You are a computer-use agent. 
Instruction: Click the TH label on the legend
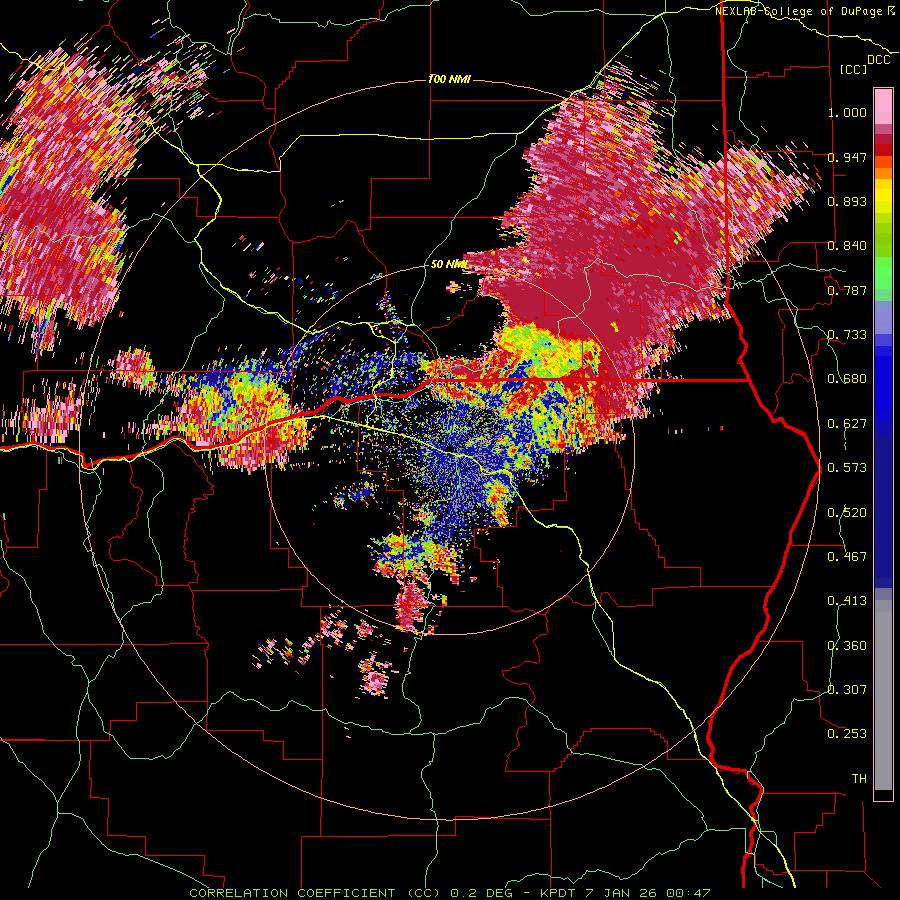(859, 779)
